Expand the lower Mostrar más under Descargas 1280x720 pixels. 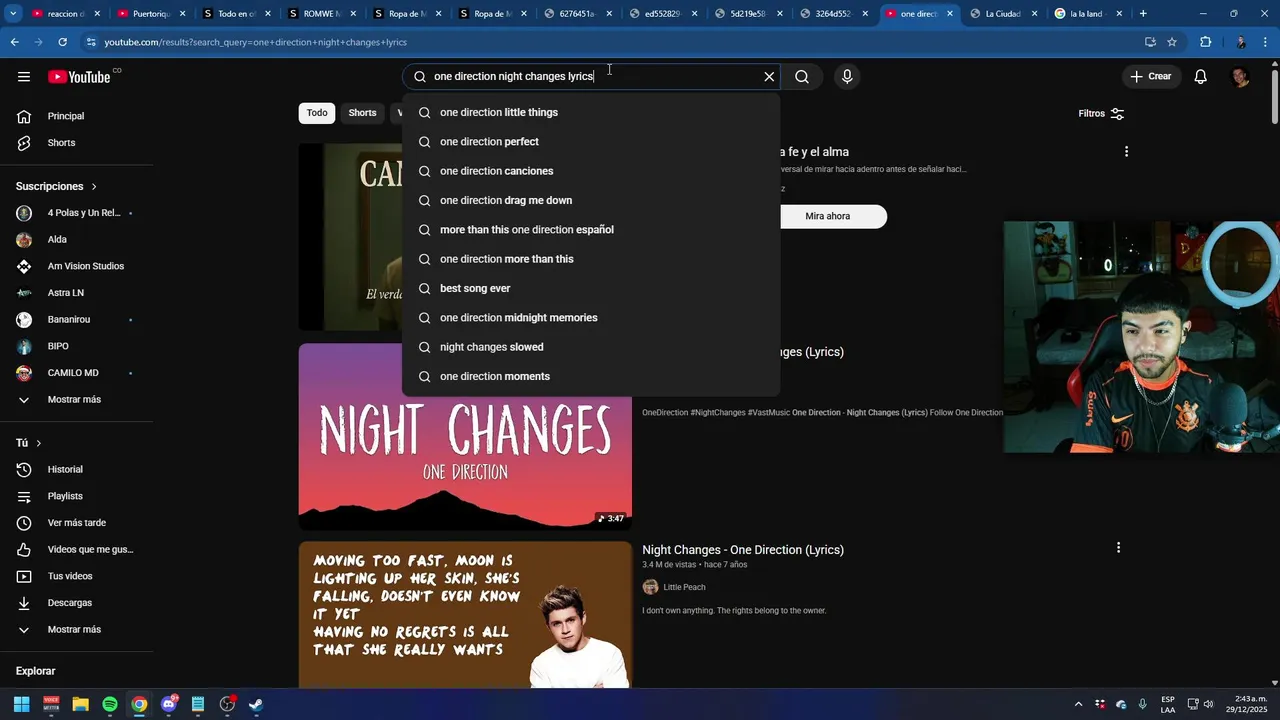tap(76, 630)
